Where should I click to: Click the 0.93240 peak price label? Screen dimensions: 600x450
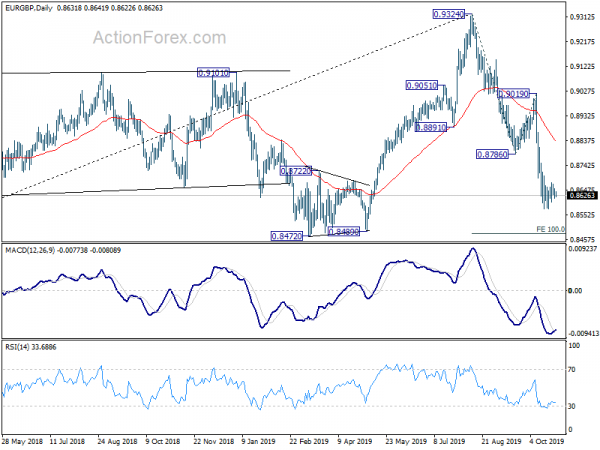(x=448, y=15)
